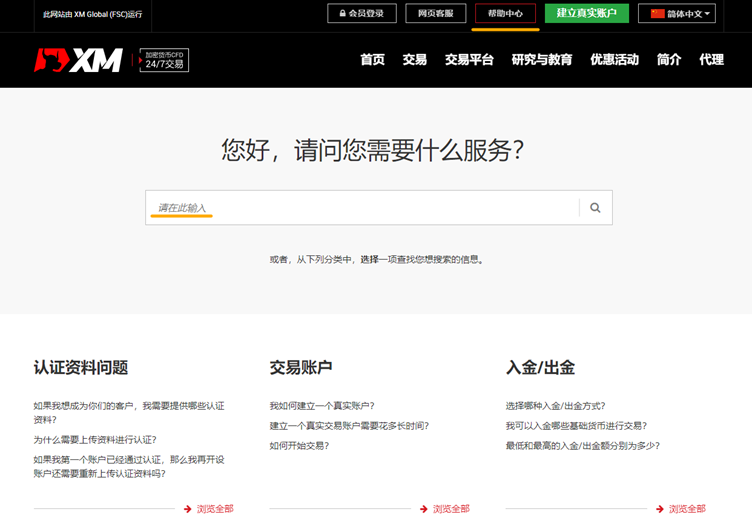Image resolution: width=752 pixels, height=515 pixels.
Task: Open 选择哪种入金/出金方式？ question
Action: point(556,406)
